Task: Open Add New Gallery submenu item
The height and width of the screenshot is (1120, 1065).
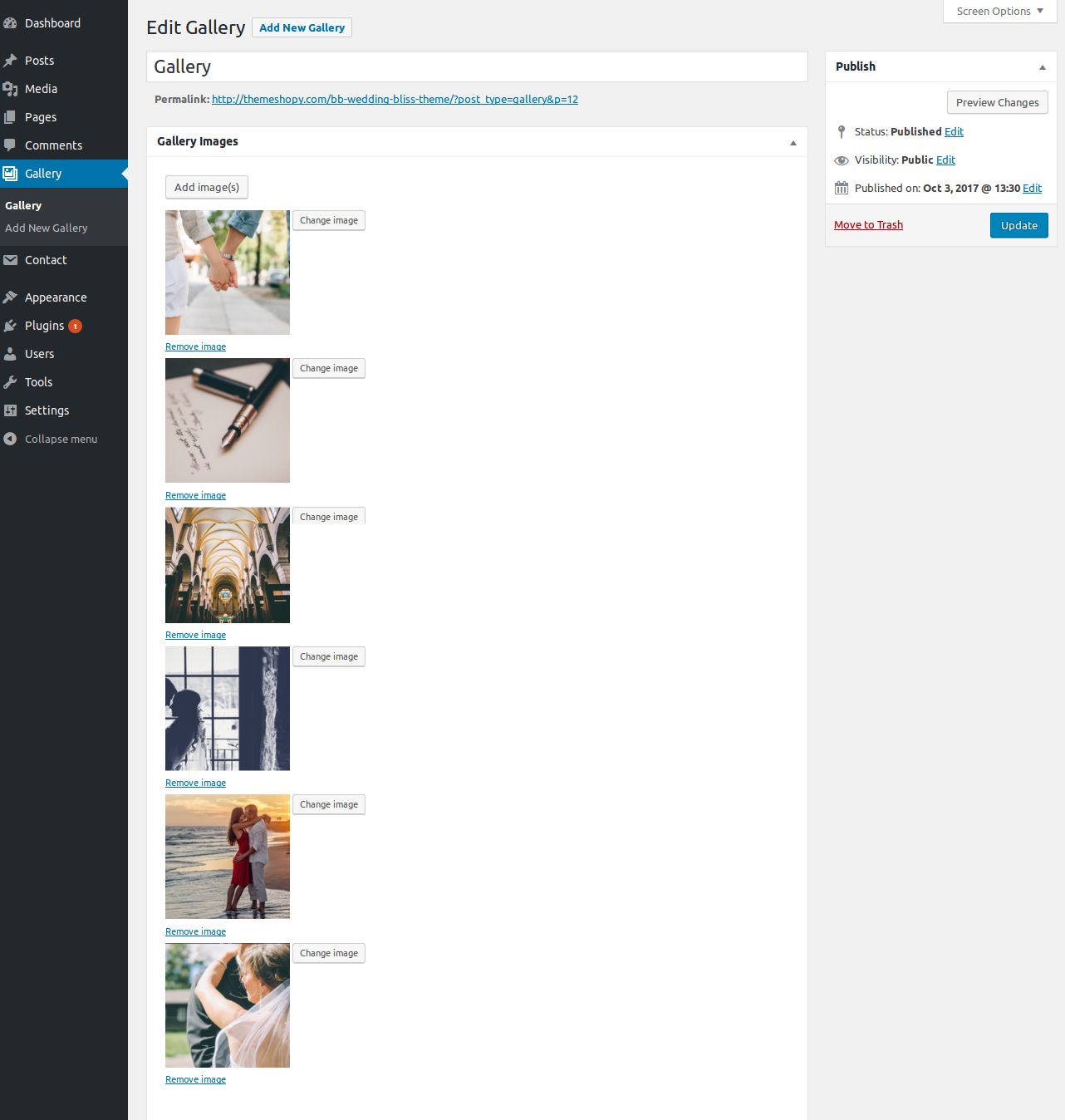Action: click(x=47, y=228)
